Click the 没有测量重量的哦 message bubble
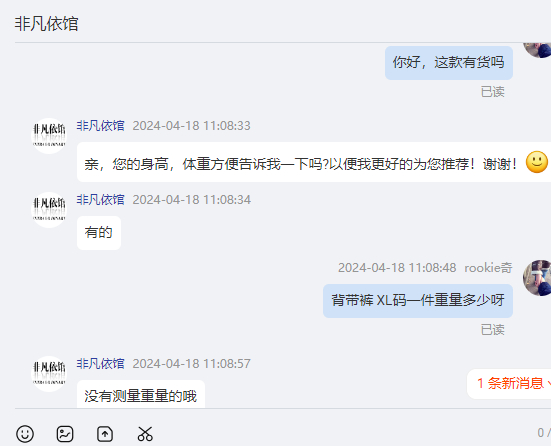Viewport: 551px width, 446px height. [141, 394]
